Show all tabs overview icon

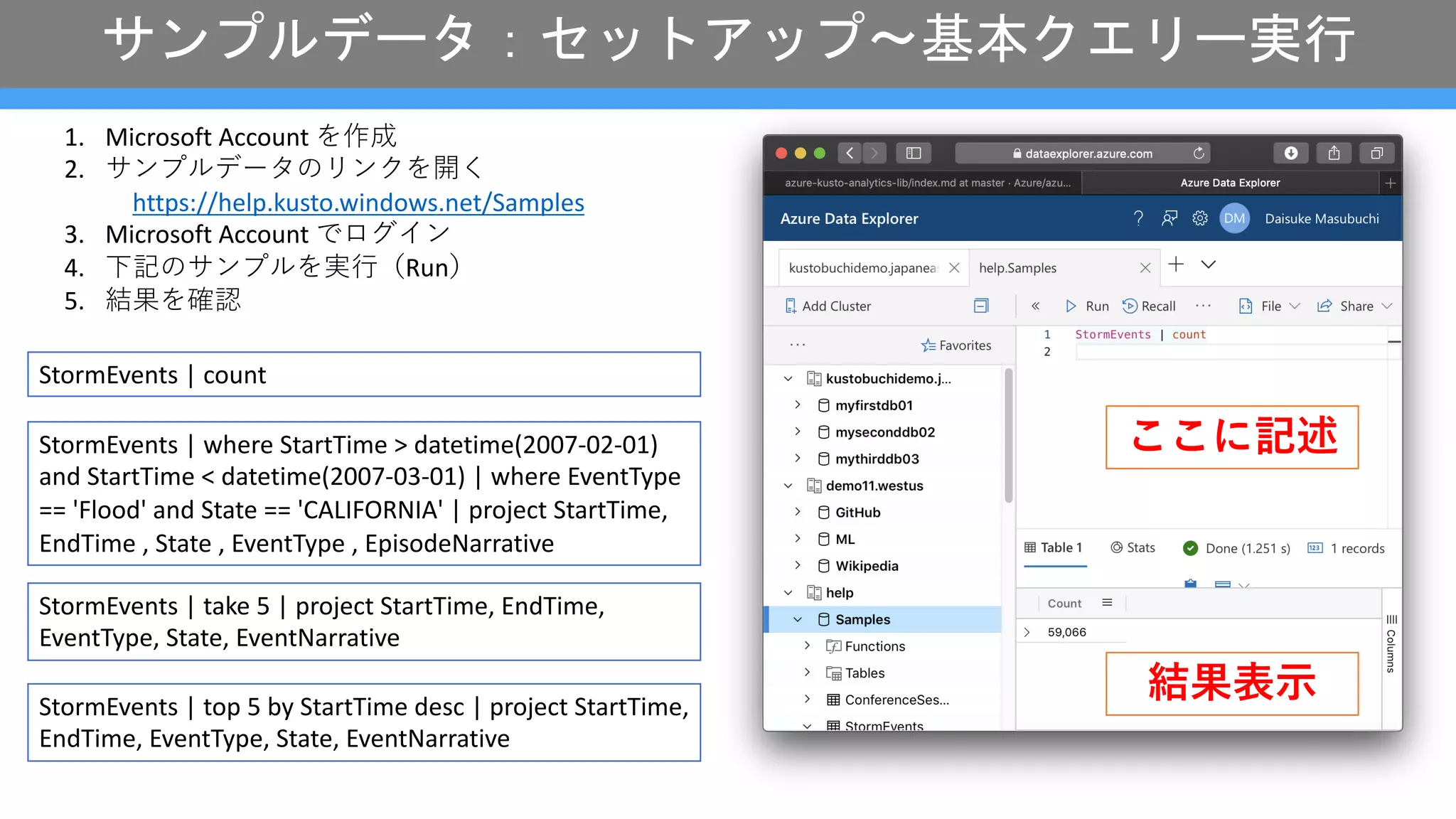(1377, 153)
